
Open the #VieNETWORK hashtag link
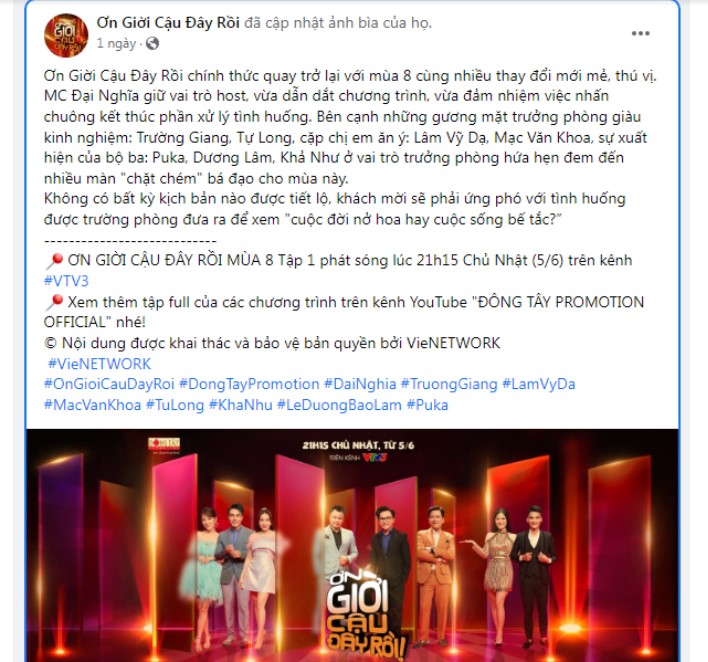pyautogui.click(x=99, y=364)
